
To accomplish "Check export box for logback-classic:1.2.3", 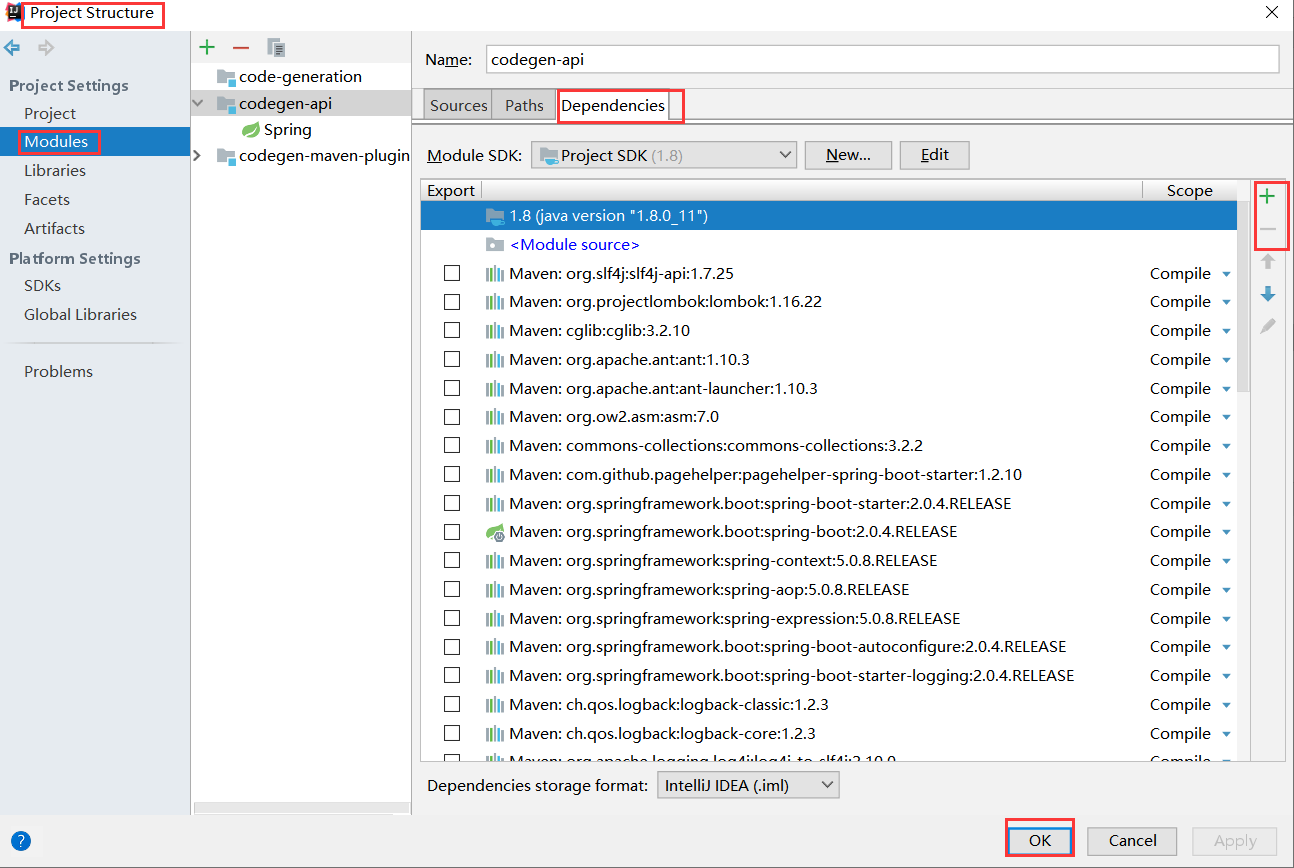I will point(452,704).
